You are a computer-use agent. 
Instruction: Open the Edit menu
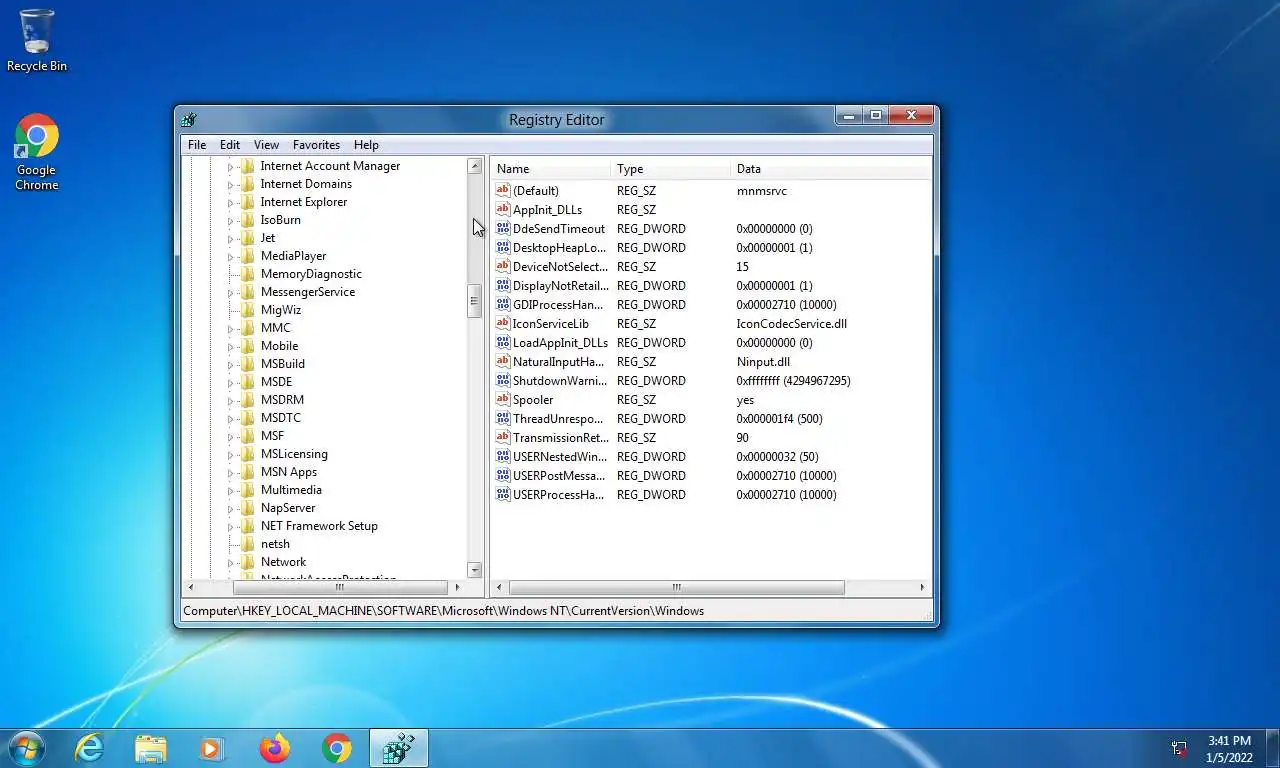(x=230, y=145)
